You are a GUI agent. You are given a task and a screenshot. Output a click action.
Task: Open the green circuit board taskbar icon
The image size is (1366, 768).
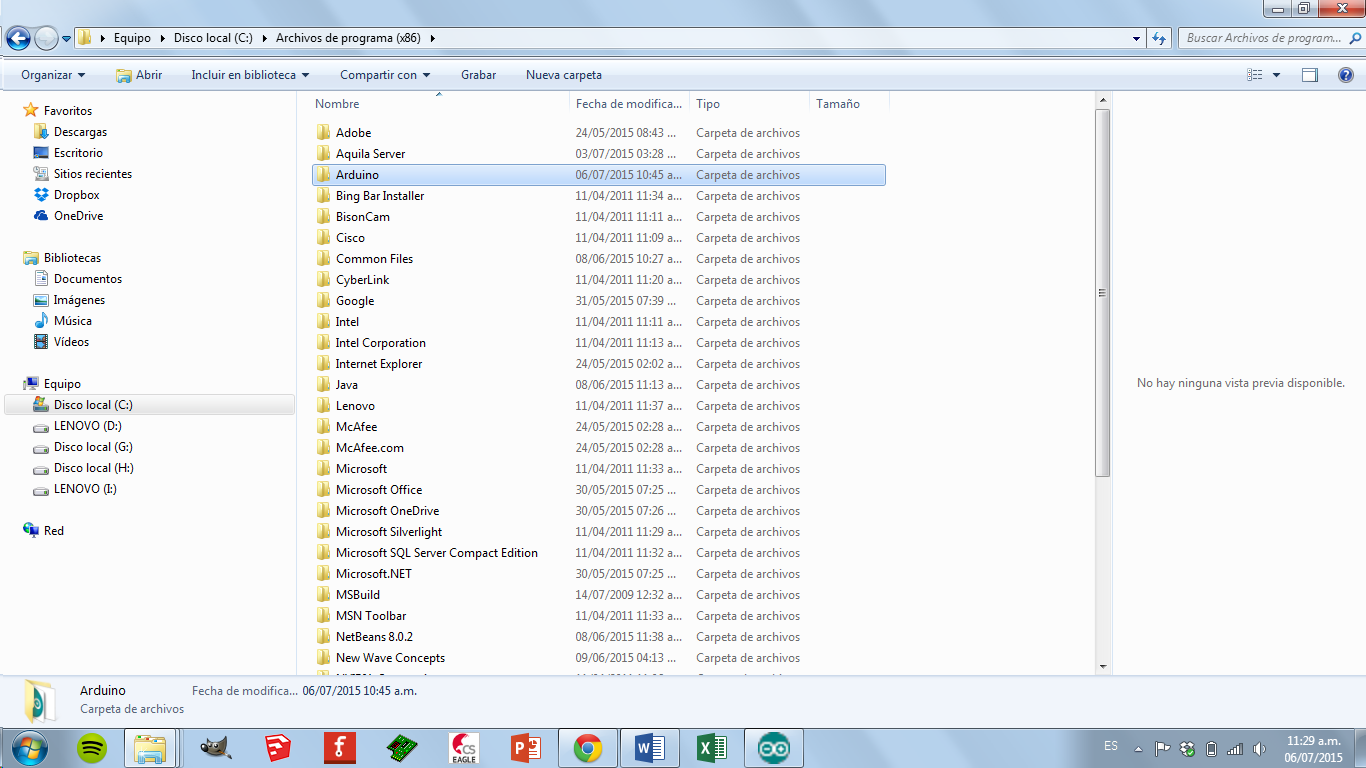(402, 748)
